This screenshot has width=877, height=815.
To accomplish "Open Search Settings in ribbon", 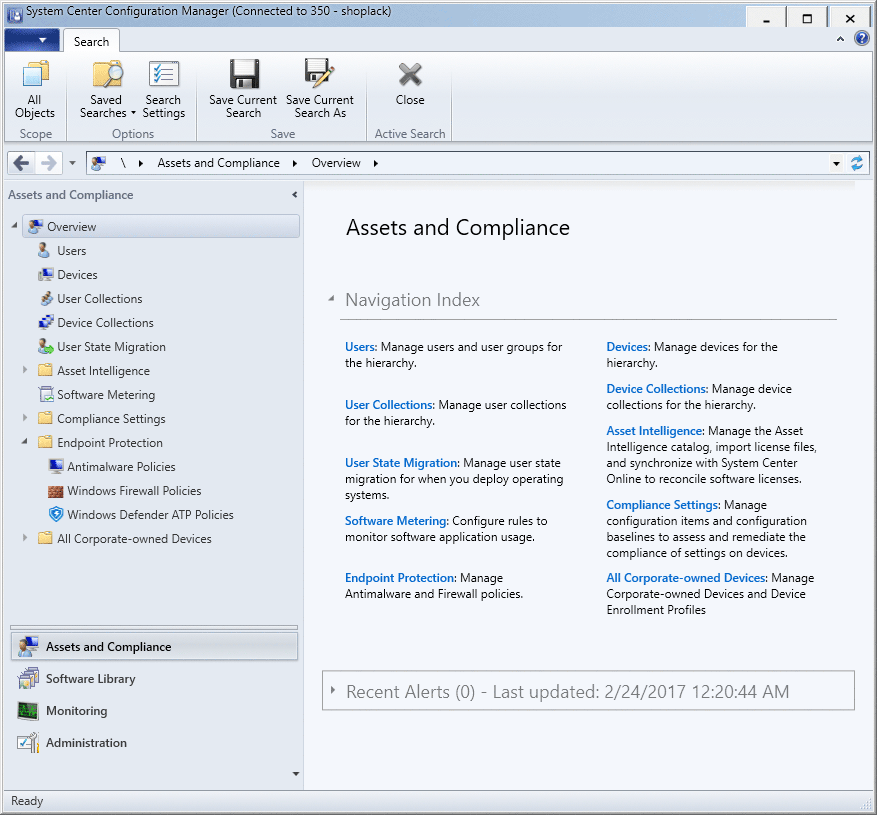I will pyautogui.click(x=163, y=89).
